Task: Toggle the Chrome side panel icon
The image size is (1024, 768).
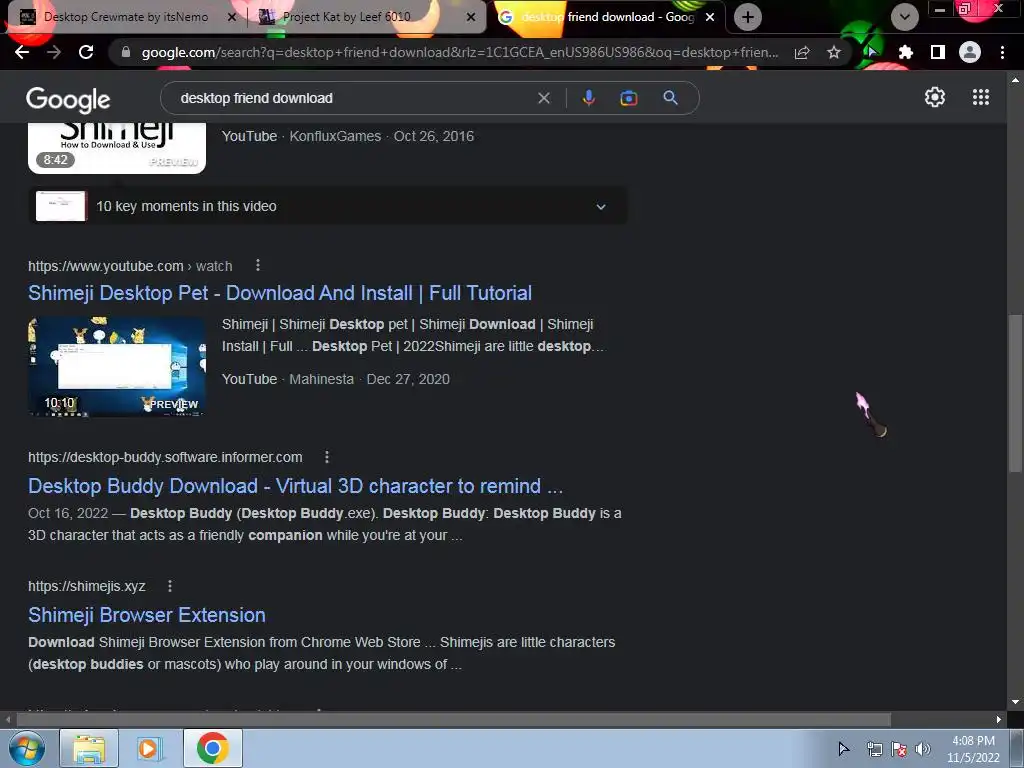Action: 937,52
